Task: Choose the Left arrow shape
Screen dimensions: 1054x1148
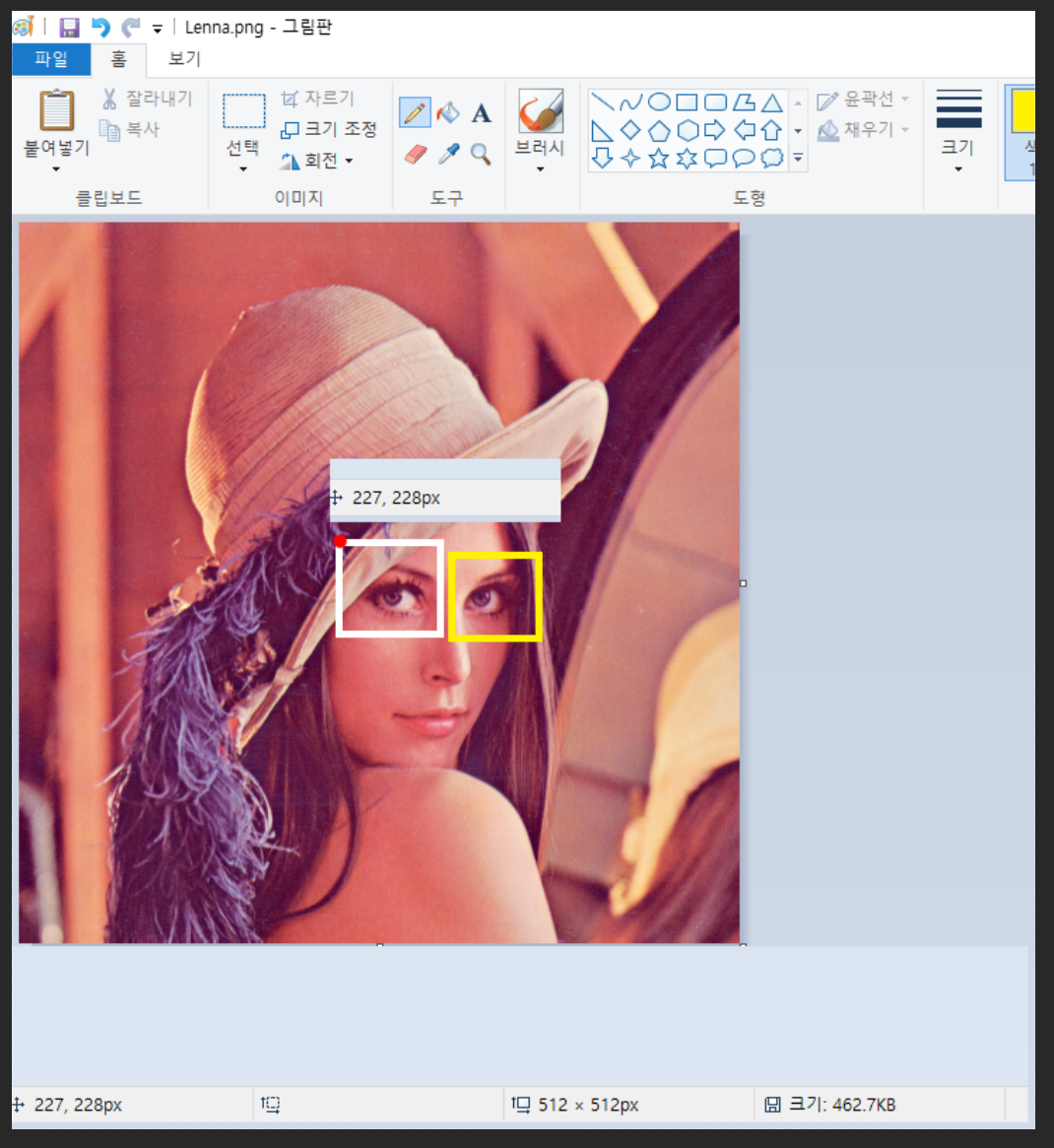Action: coord(745,131)
